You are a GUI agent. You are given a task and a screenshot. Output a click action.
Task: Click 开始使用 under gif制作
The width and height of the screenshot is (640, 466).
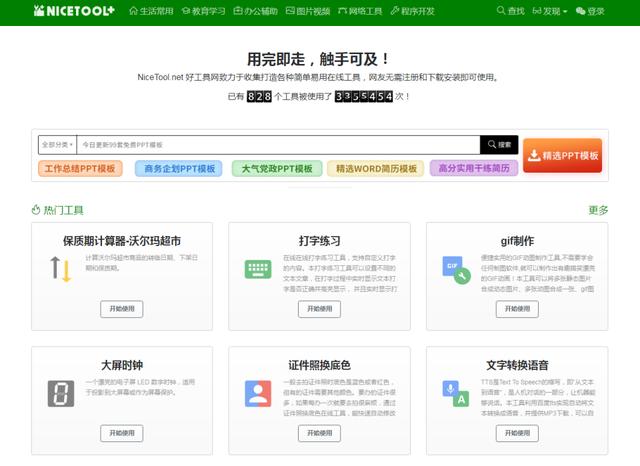pos(517,309)
